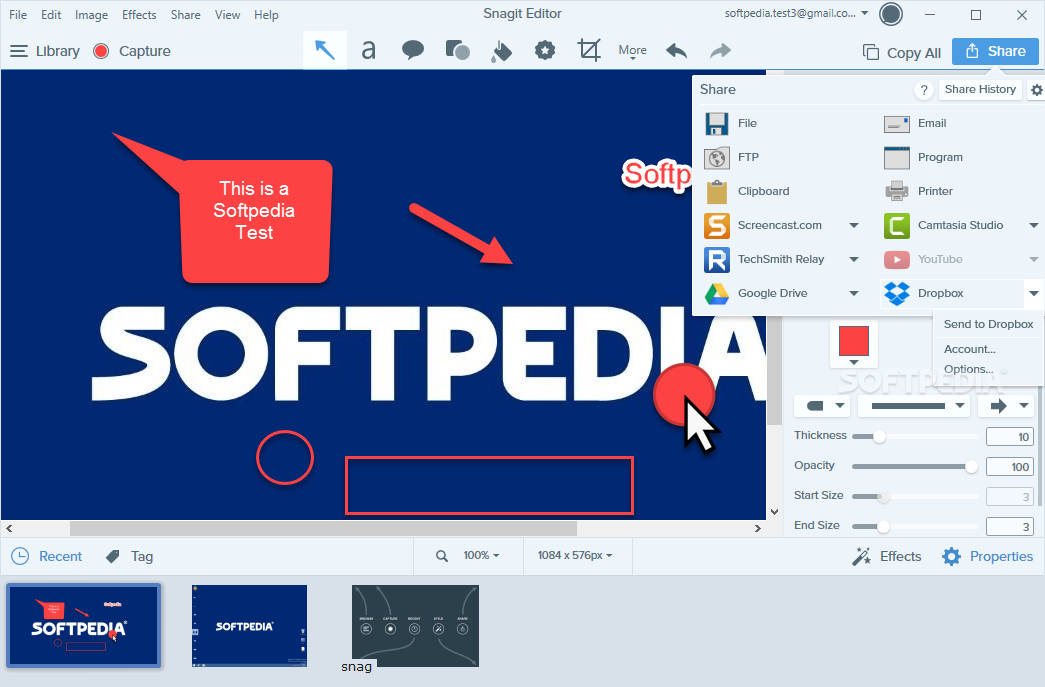This screenshot has height=687, width=1045.
Task: Share to Dropbox
Action: coord(952,293)
